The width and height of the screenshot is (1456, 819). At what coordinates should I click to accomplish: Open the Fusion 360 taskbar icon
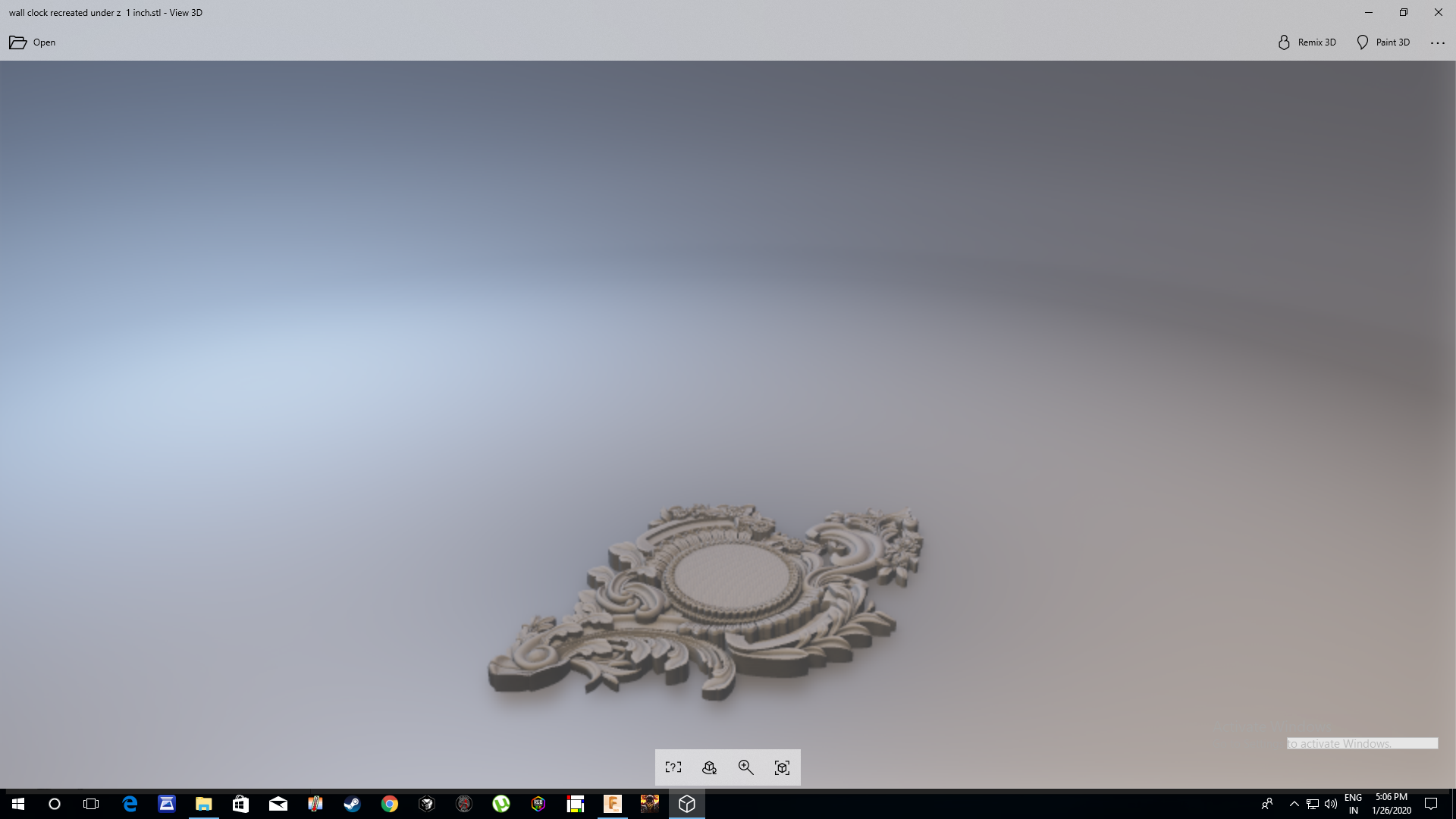[613, 804]
